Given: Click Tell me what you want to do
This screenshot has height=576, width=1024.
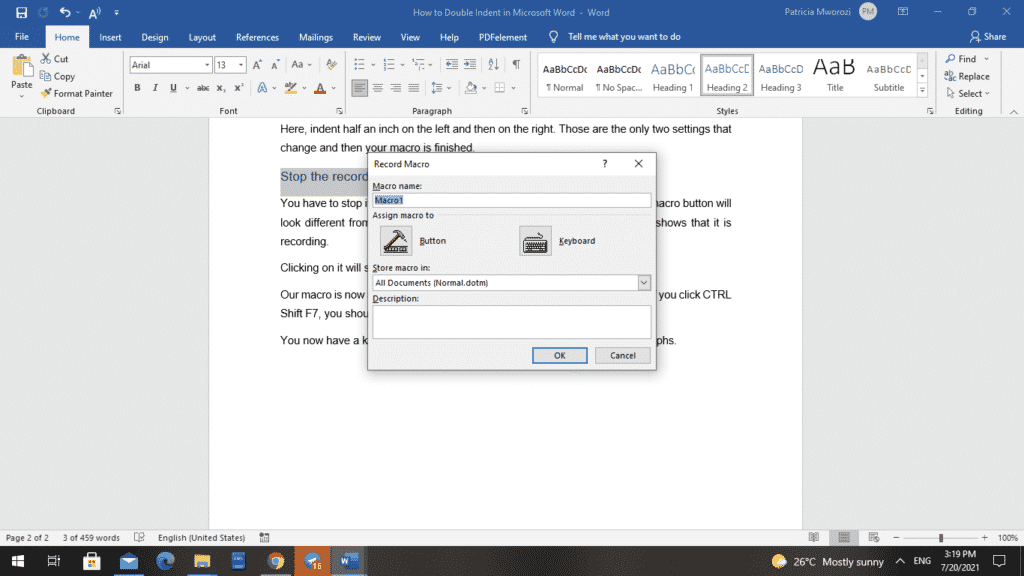Looking at the screenshot, I should coord(624,37).
